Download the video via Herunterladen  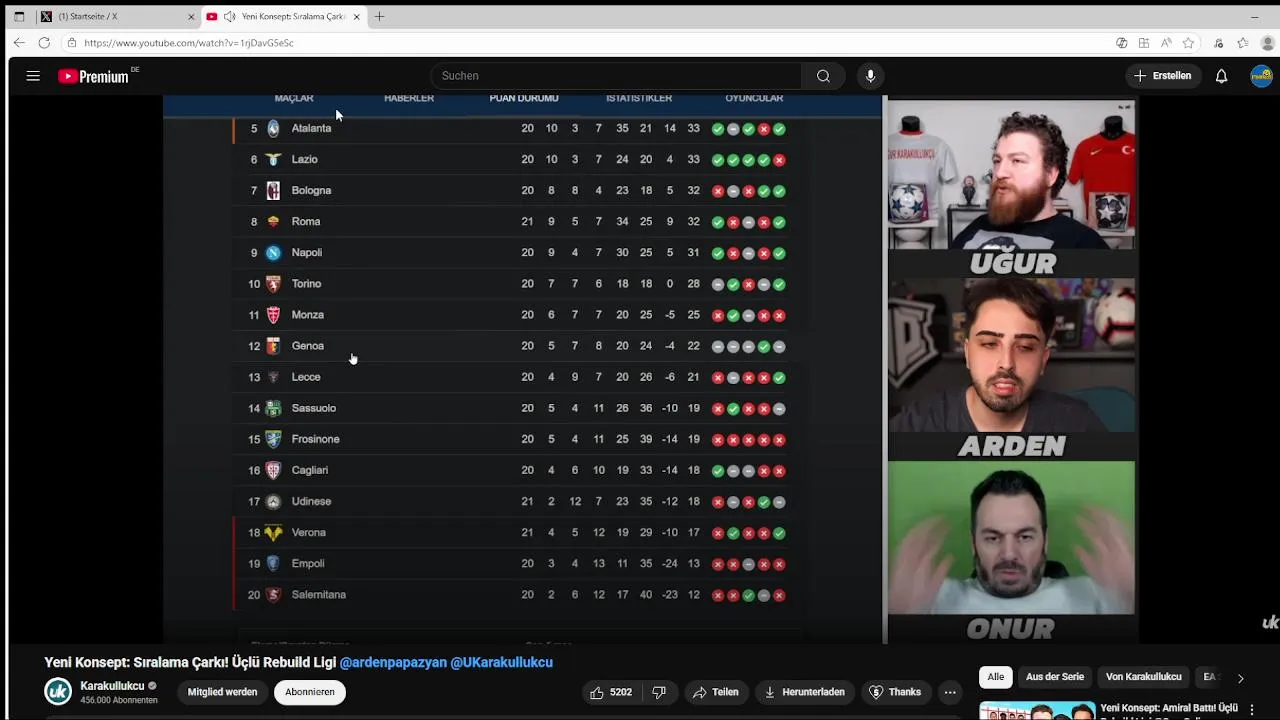click(805, 692)
